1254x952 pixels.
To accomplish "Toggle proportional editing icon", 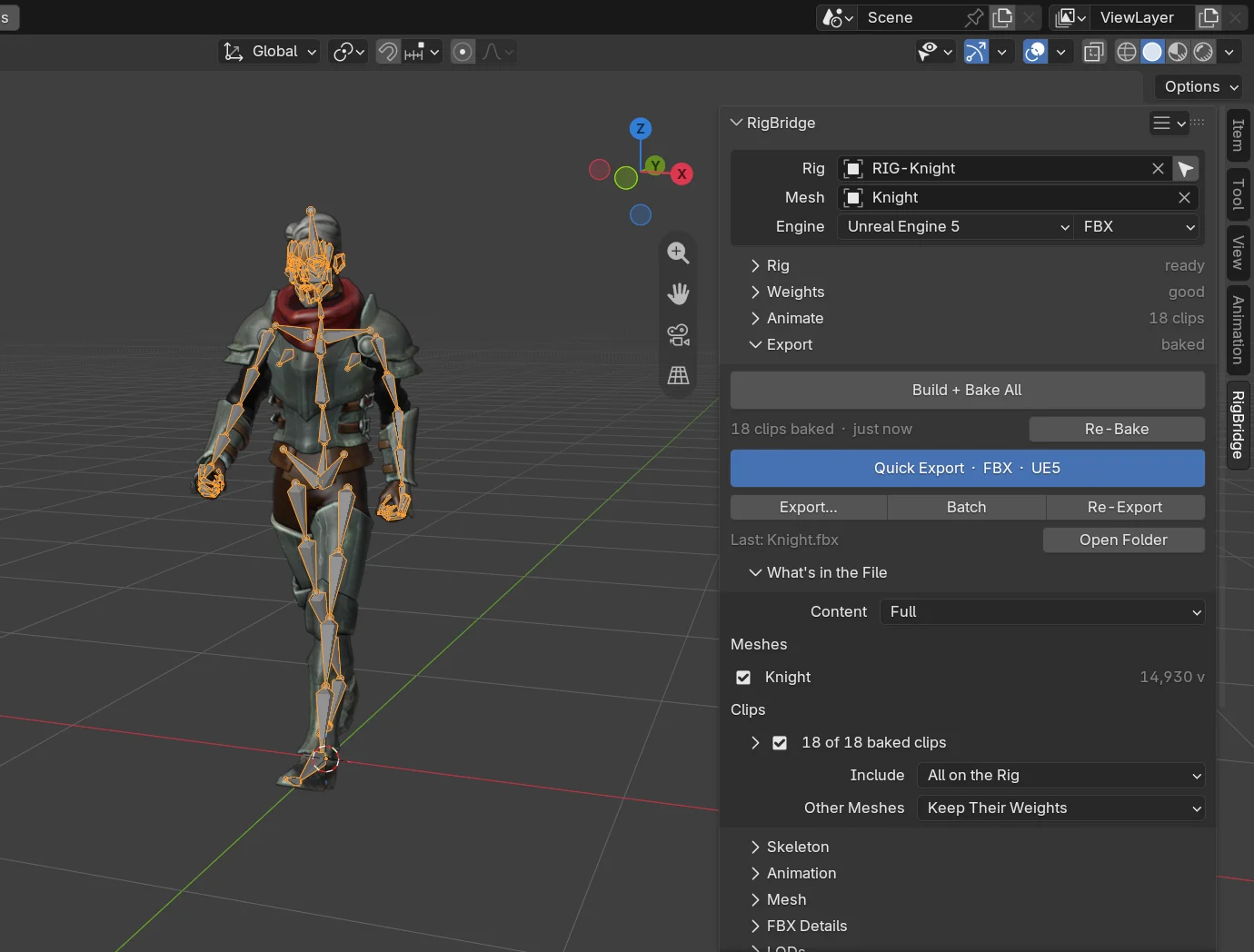I will pos(463,52).
